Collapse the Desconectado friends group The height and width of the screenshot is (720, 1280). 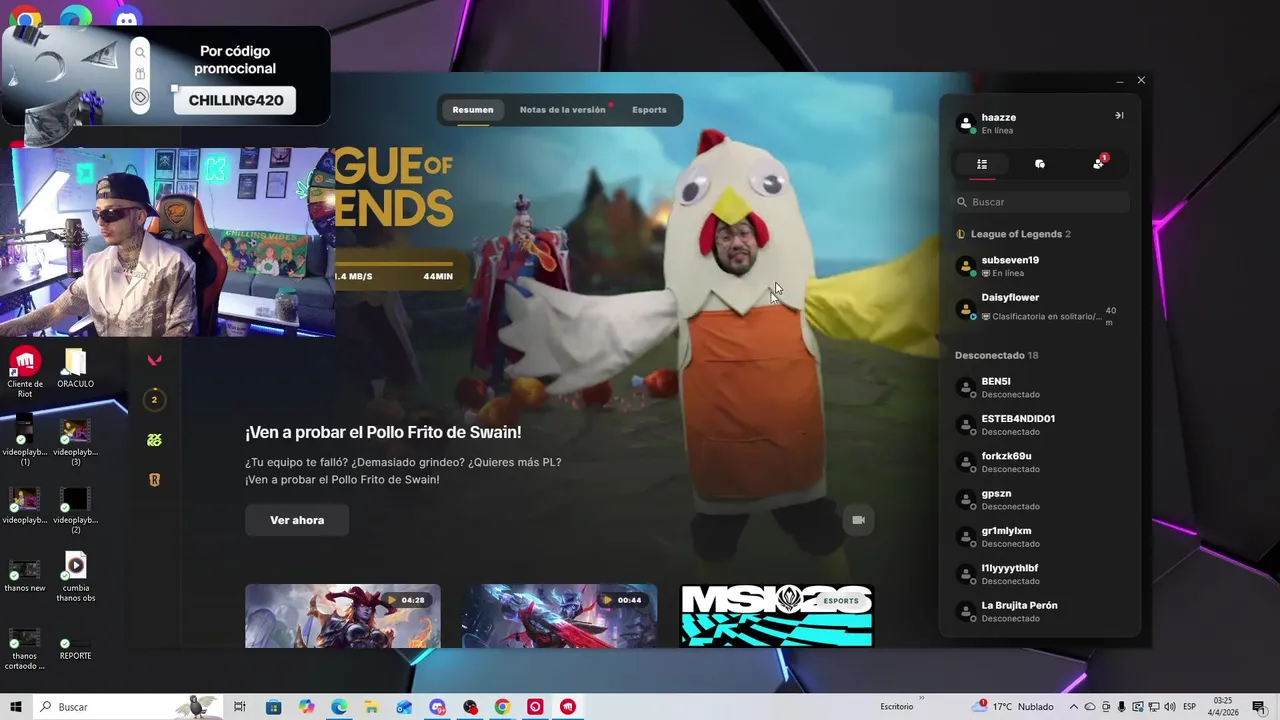[x=996, y=355]
